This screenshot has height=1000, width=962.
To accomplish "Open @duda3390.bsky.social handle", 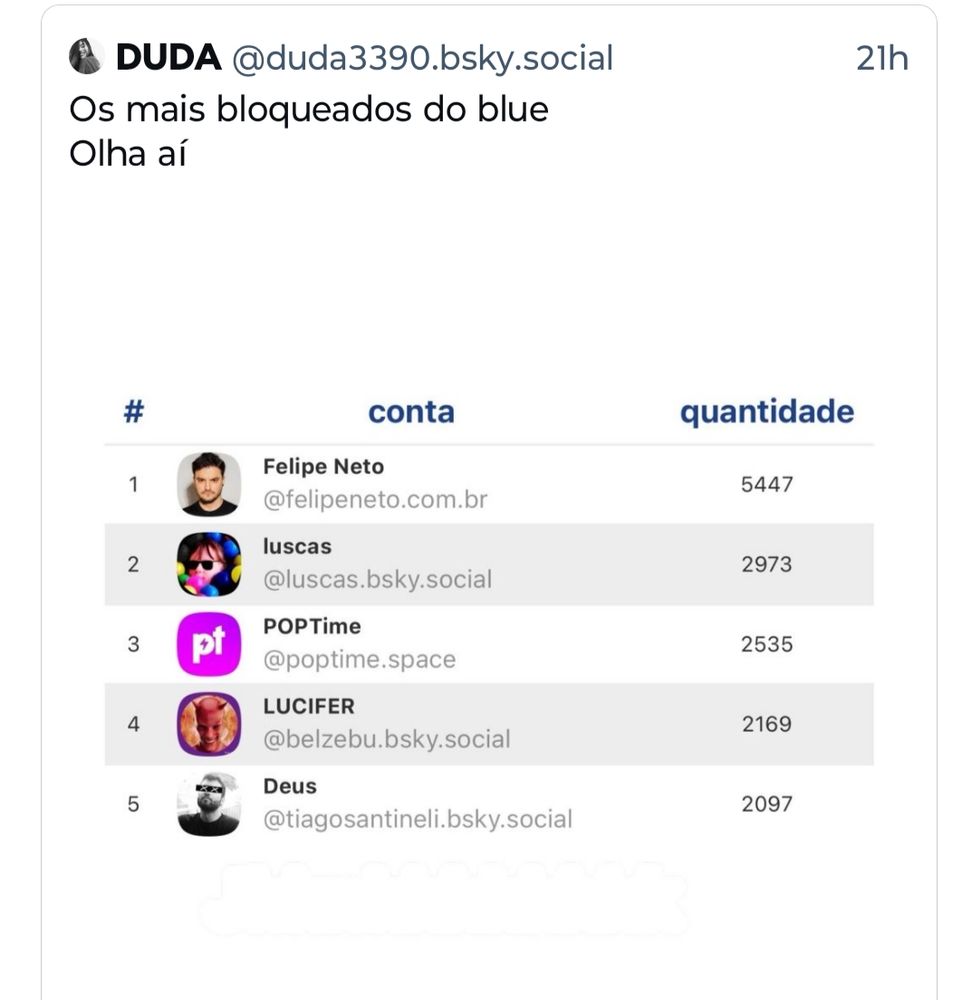I will point(422,58).
